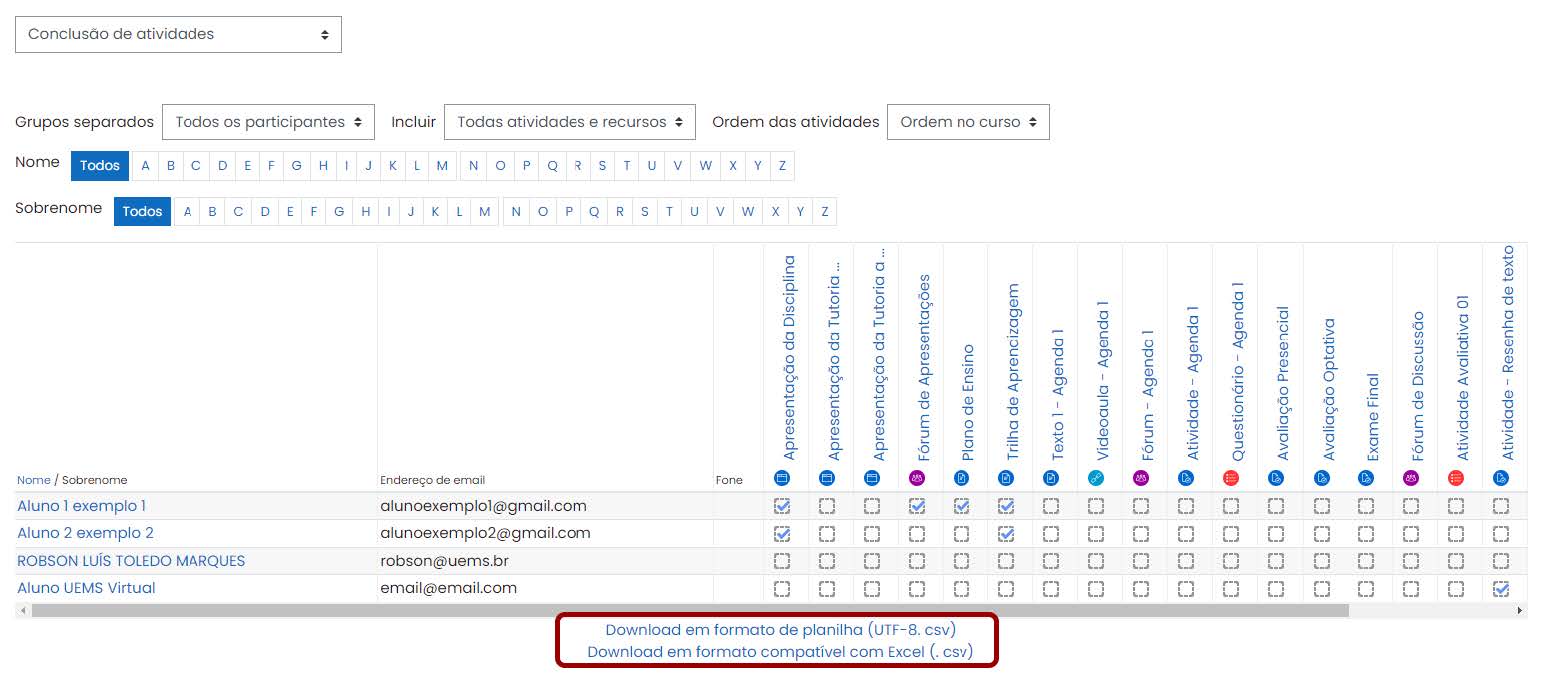Screen dimensions: 1544x686
Task: Select the Atividade Avaliativa 01 quiz icon
Action: click(1456, 478)
